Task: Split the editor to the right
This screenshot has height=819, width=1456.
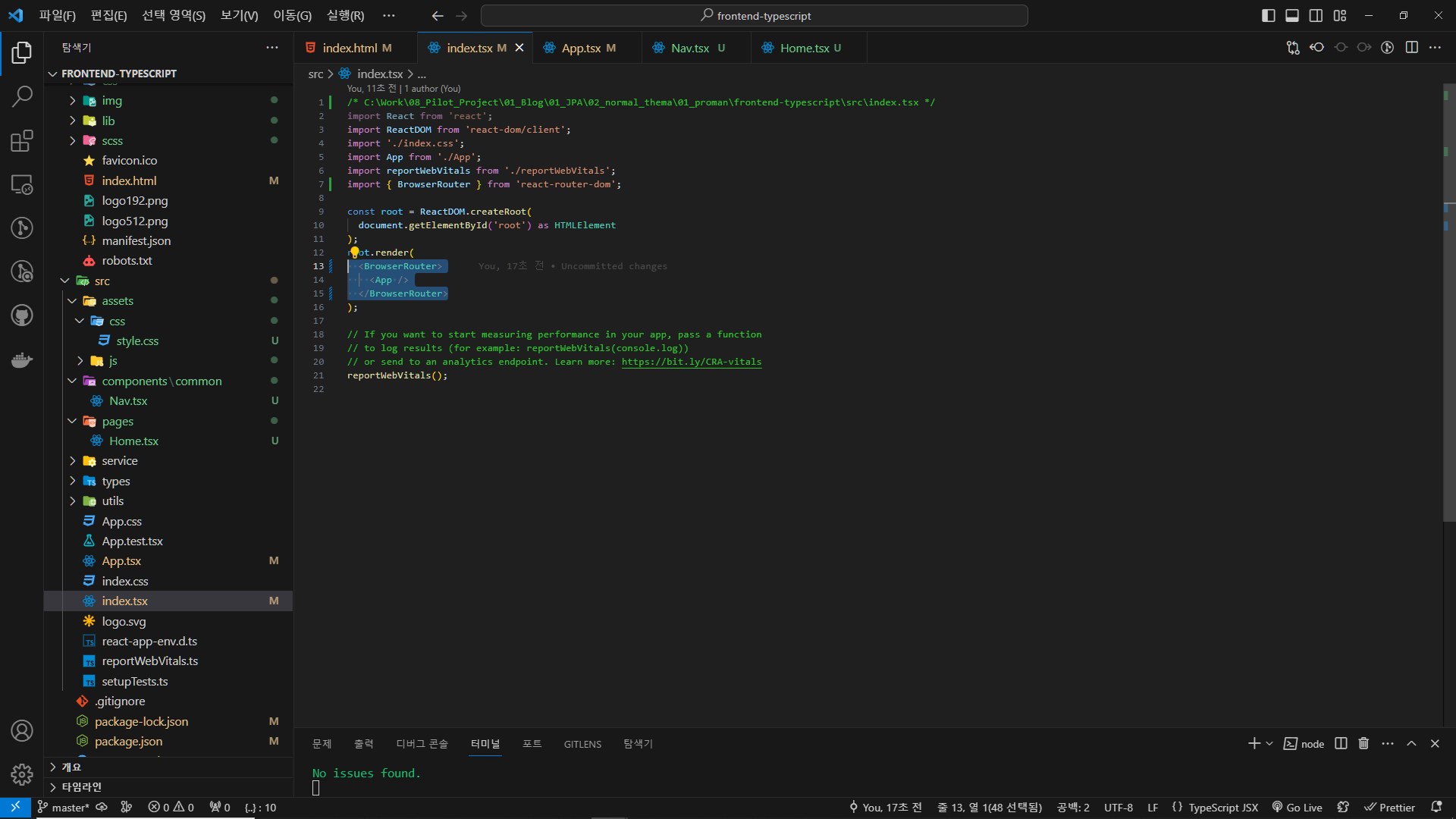Action: tap(1411, 48)
